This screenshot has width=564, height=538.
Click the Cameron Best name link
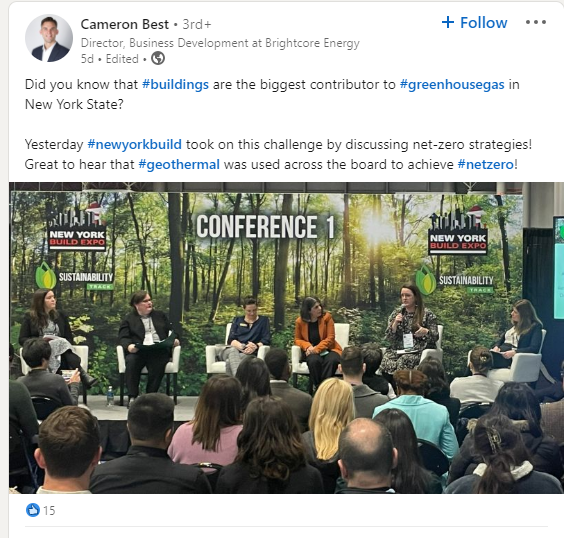[x=124, y=24]
